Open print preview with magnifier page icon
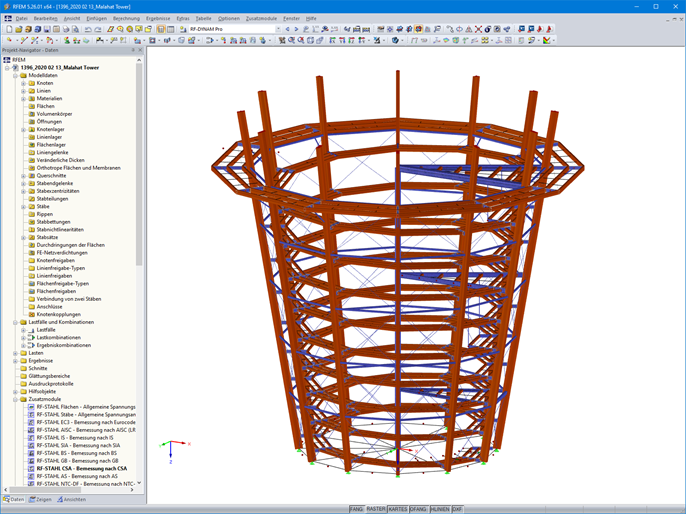 click(x=75, y=29)
